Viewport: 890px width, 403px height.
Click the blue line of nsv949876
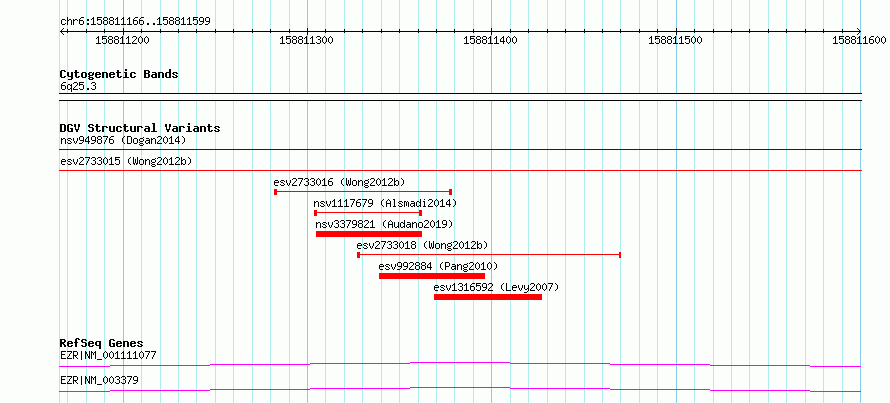[x=460, y=150]
